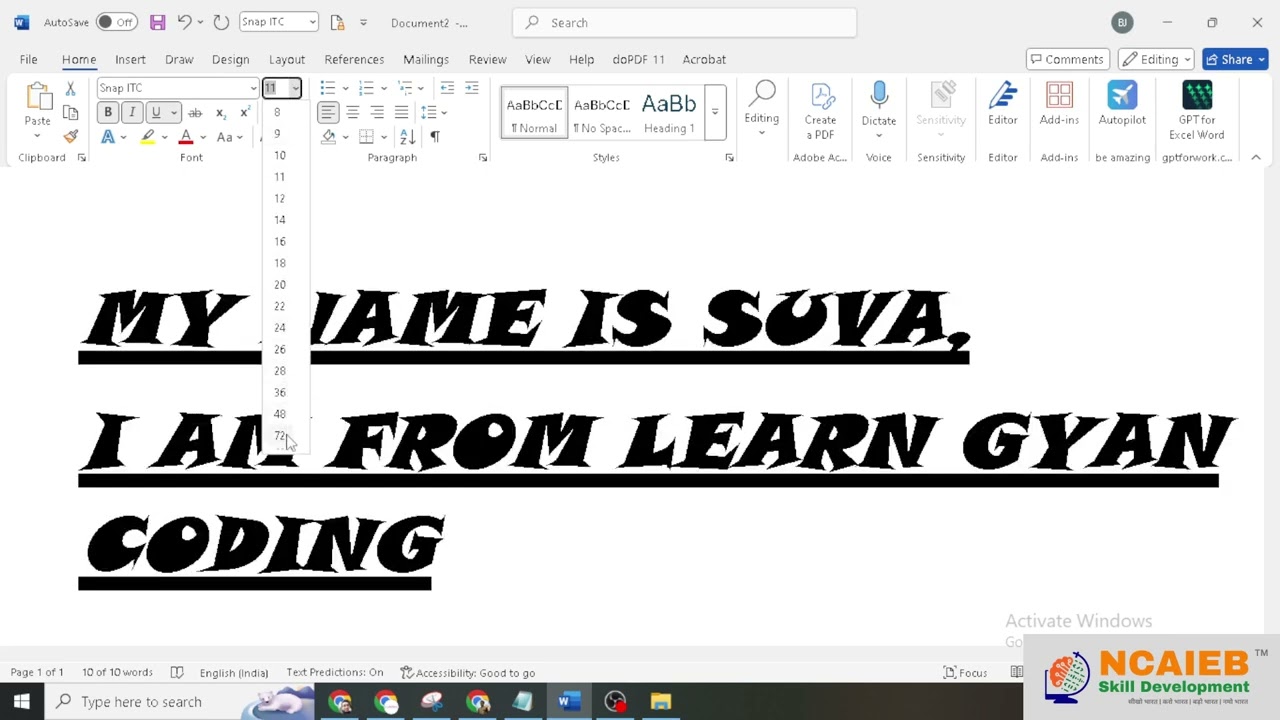Click the Share button
The width and height of the screenshot is (1280, 720).
click(1235, 59)
